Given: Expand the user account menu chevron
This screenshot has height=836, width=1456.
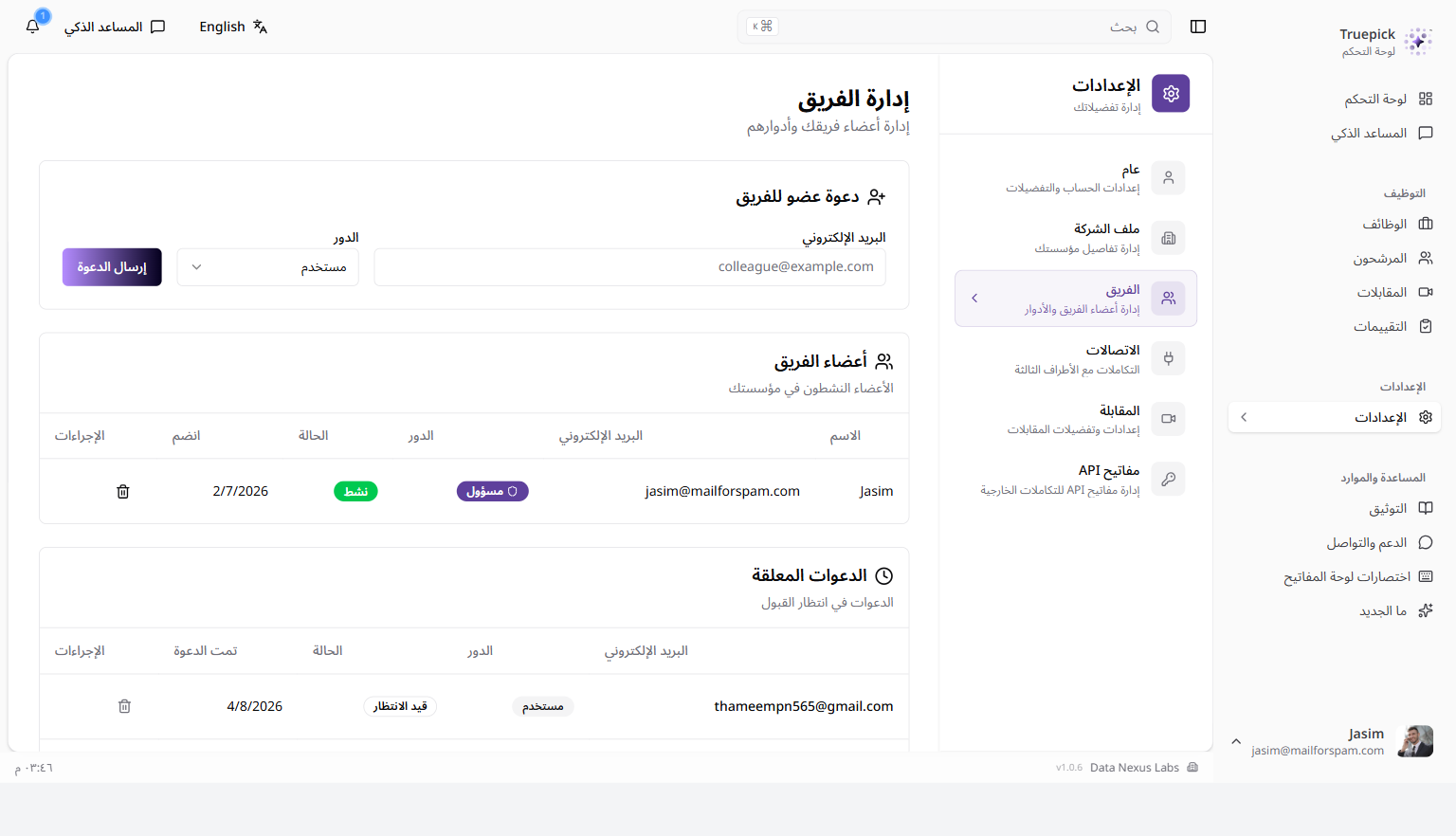Looking at the screenshot, I should click(x=1236, y=741).
